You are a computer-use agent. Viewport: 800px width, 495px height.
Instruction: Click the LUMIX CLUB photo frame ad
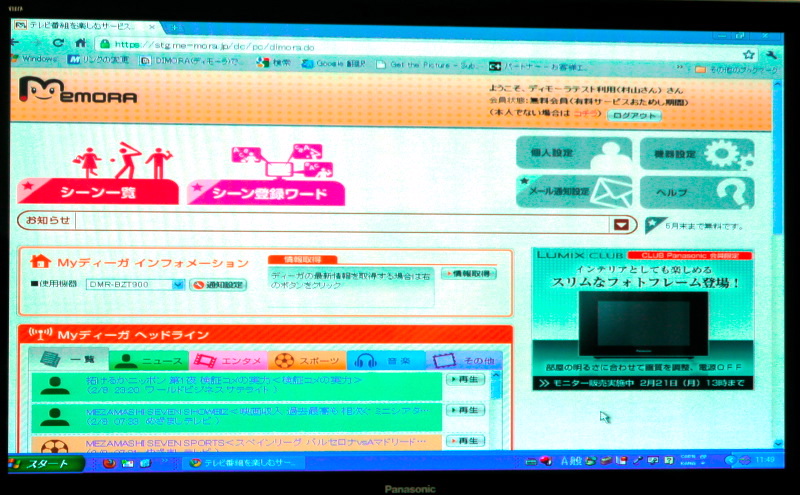(x=643, y=319)
